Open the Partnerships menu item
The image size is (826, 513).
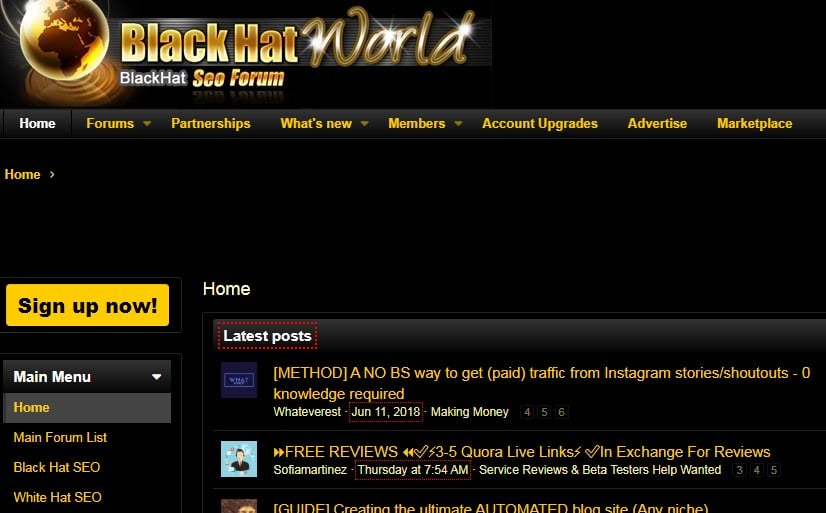211,123
